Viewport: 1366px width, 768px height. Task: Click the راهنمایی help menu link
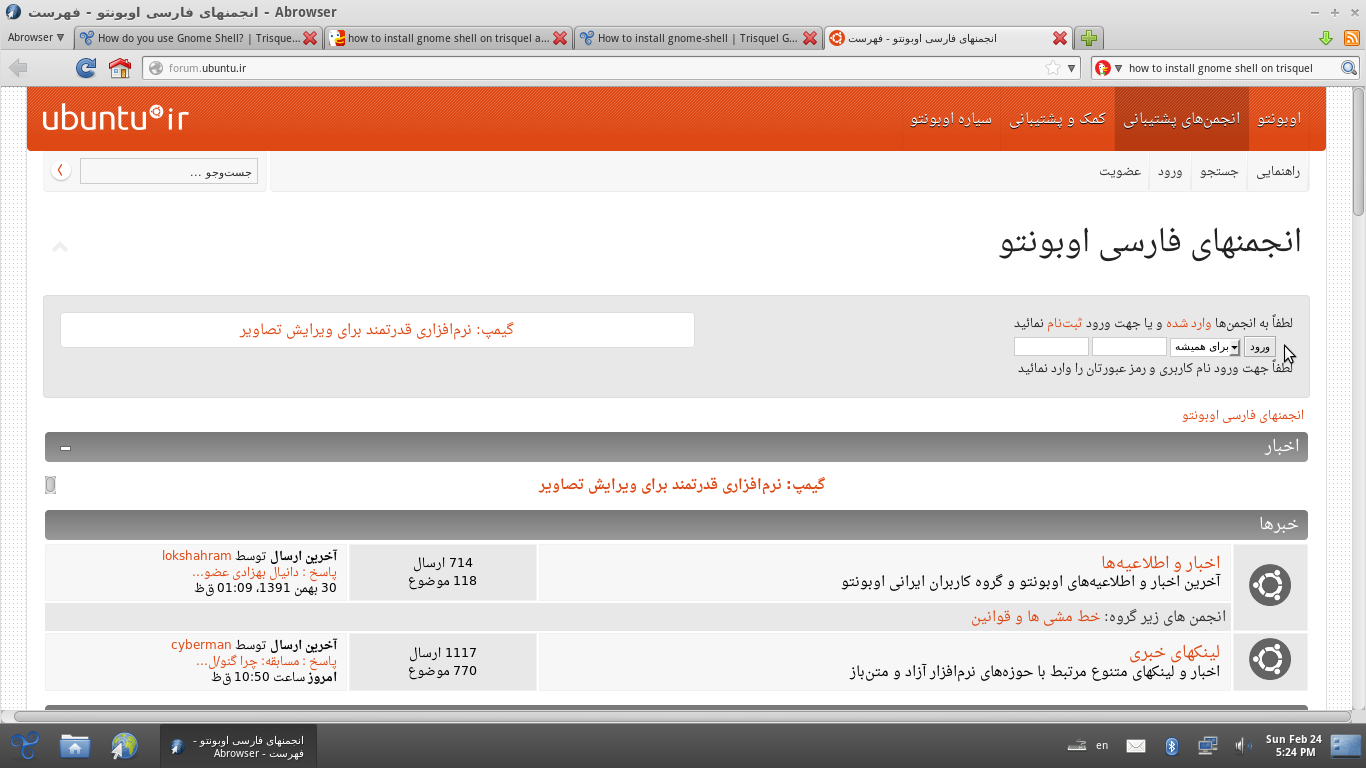click(1279, 171)
